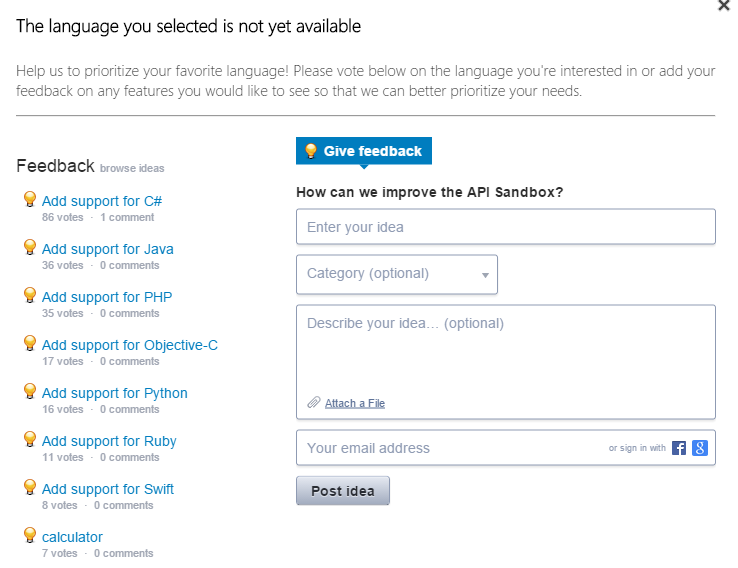
Task: Click the lightbulb icon beside C# idea
Action: [x=30, y=199]
